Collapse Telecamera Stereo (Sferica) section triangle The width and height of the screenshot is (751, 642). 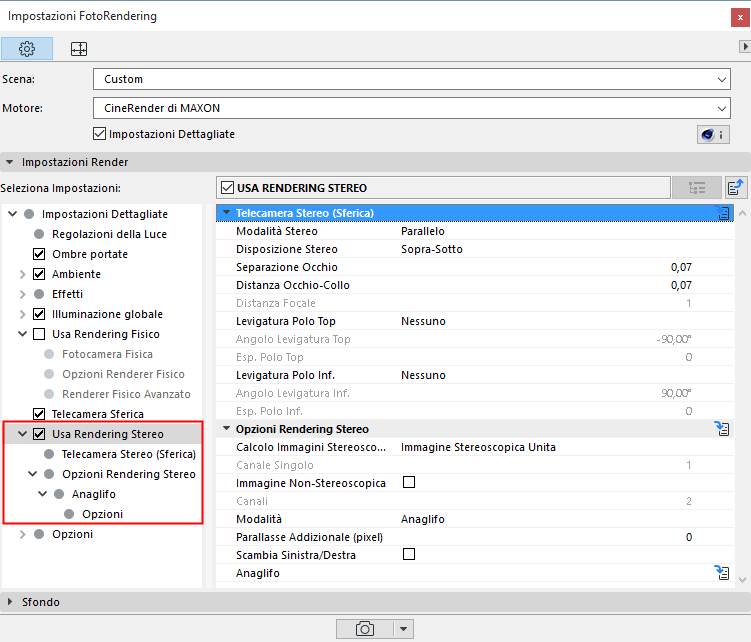[x=227, y=212]
